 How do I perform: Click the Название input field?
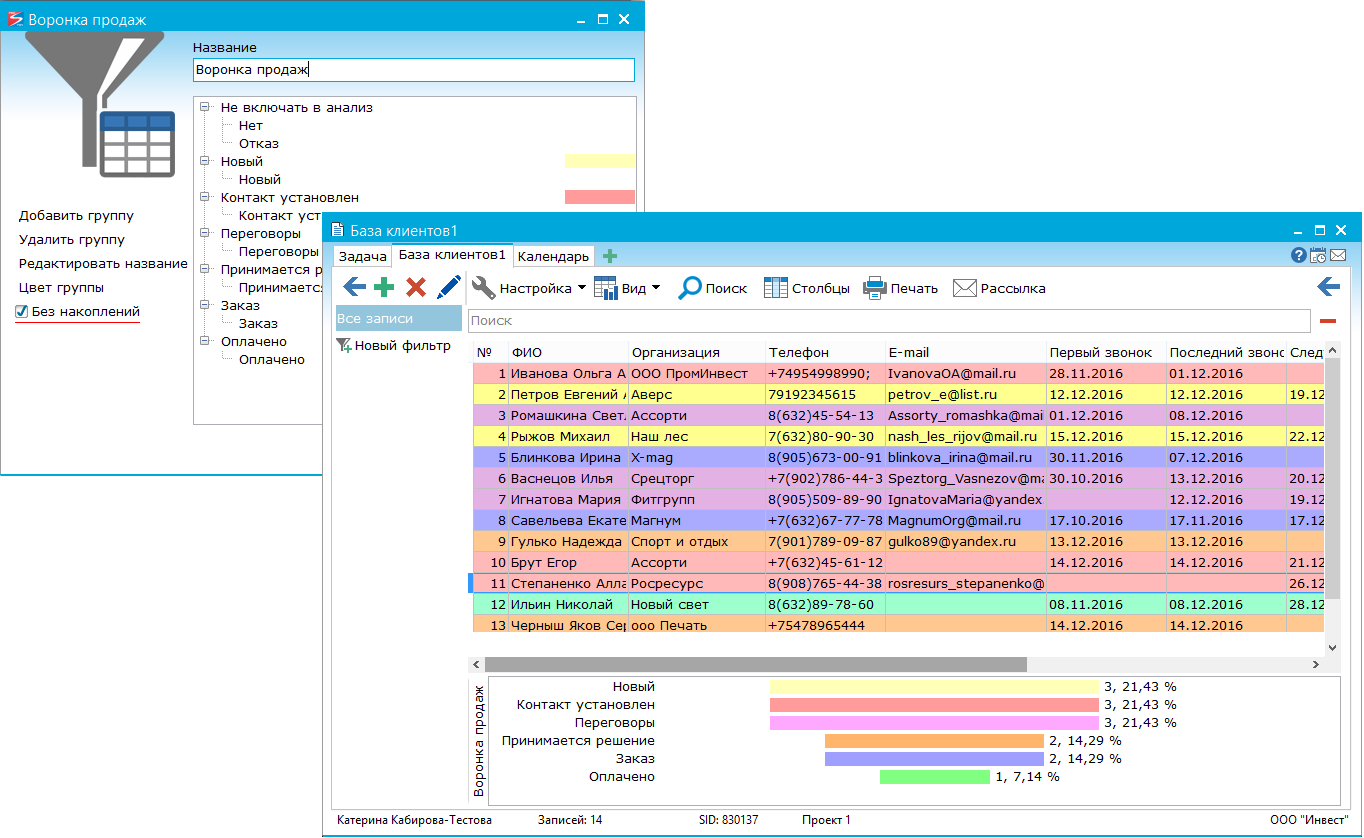point(413,70)
